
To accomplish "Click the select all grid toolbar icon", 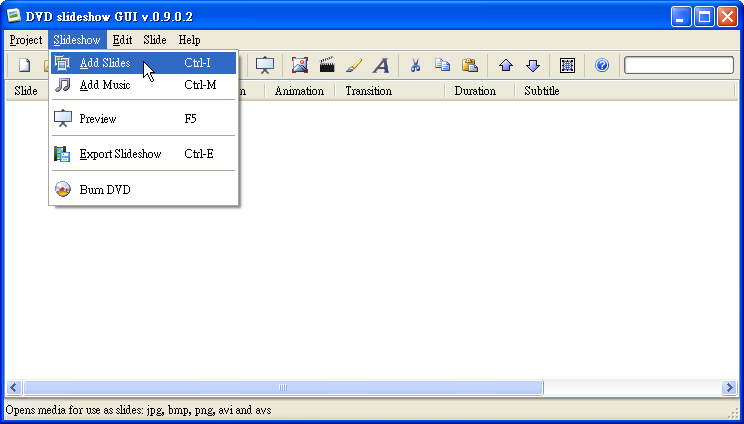I will pos(567,65).
